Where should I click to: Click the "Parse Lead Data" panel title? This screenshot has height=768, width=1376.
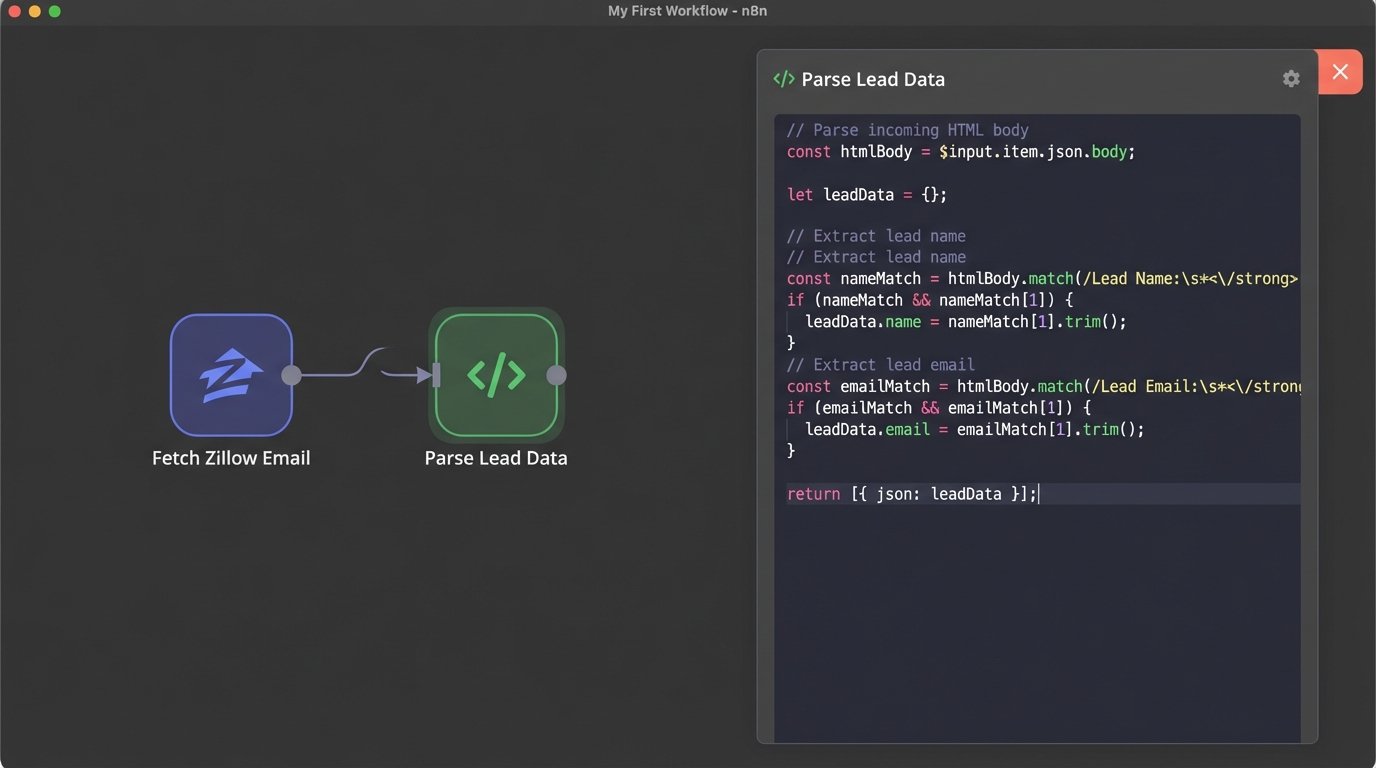point(873,80)
